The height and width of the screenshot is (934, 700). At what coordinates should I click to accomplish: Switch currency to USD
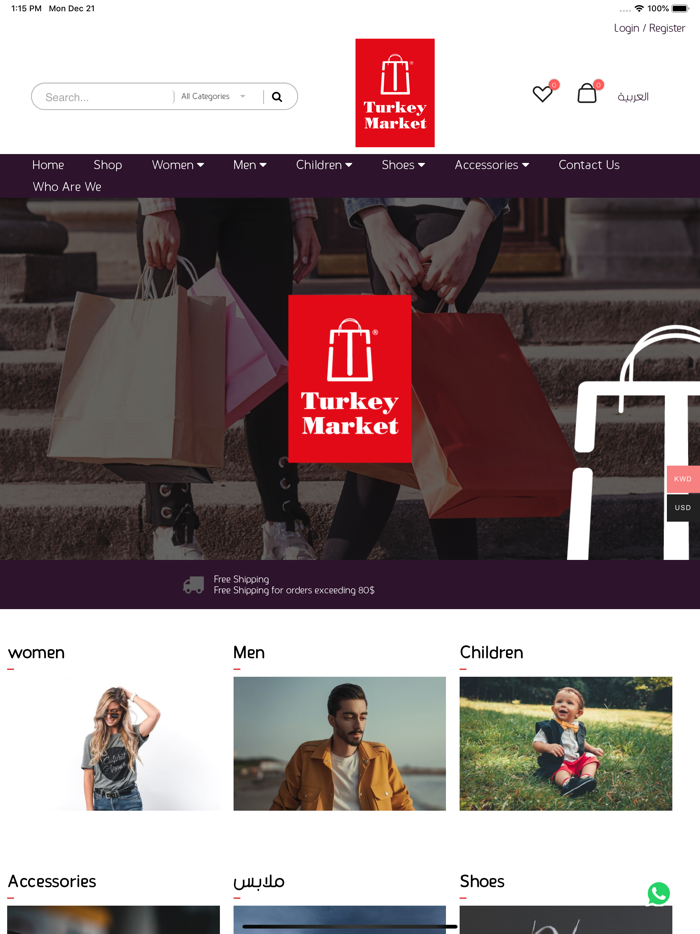coord(683,508)
